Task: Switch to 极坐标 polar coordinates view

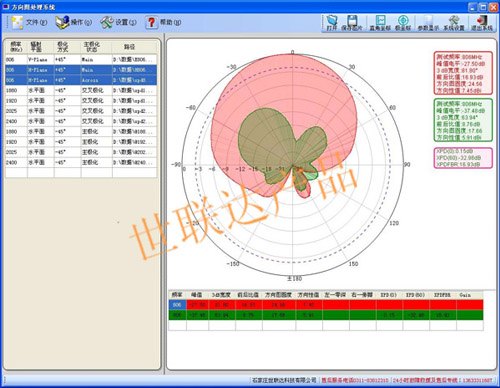Action: coord(403,23)
